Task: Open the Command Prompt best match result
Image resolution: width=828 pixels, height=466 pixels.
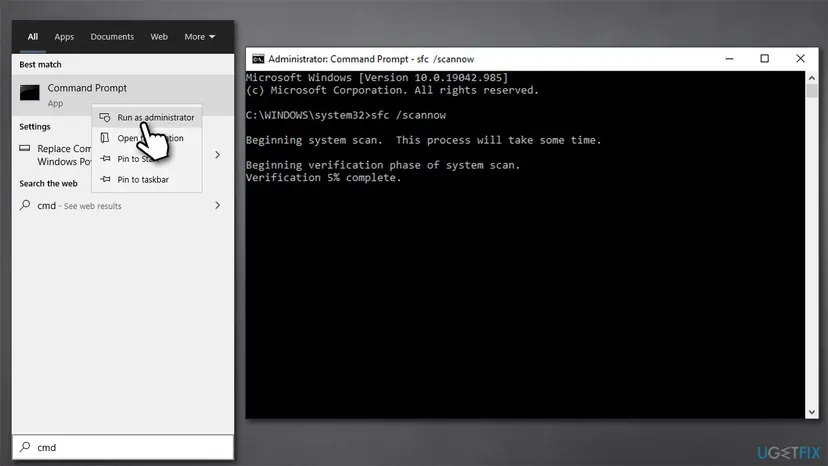Action: click(x=123, y=95)
